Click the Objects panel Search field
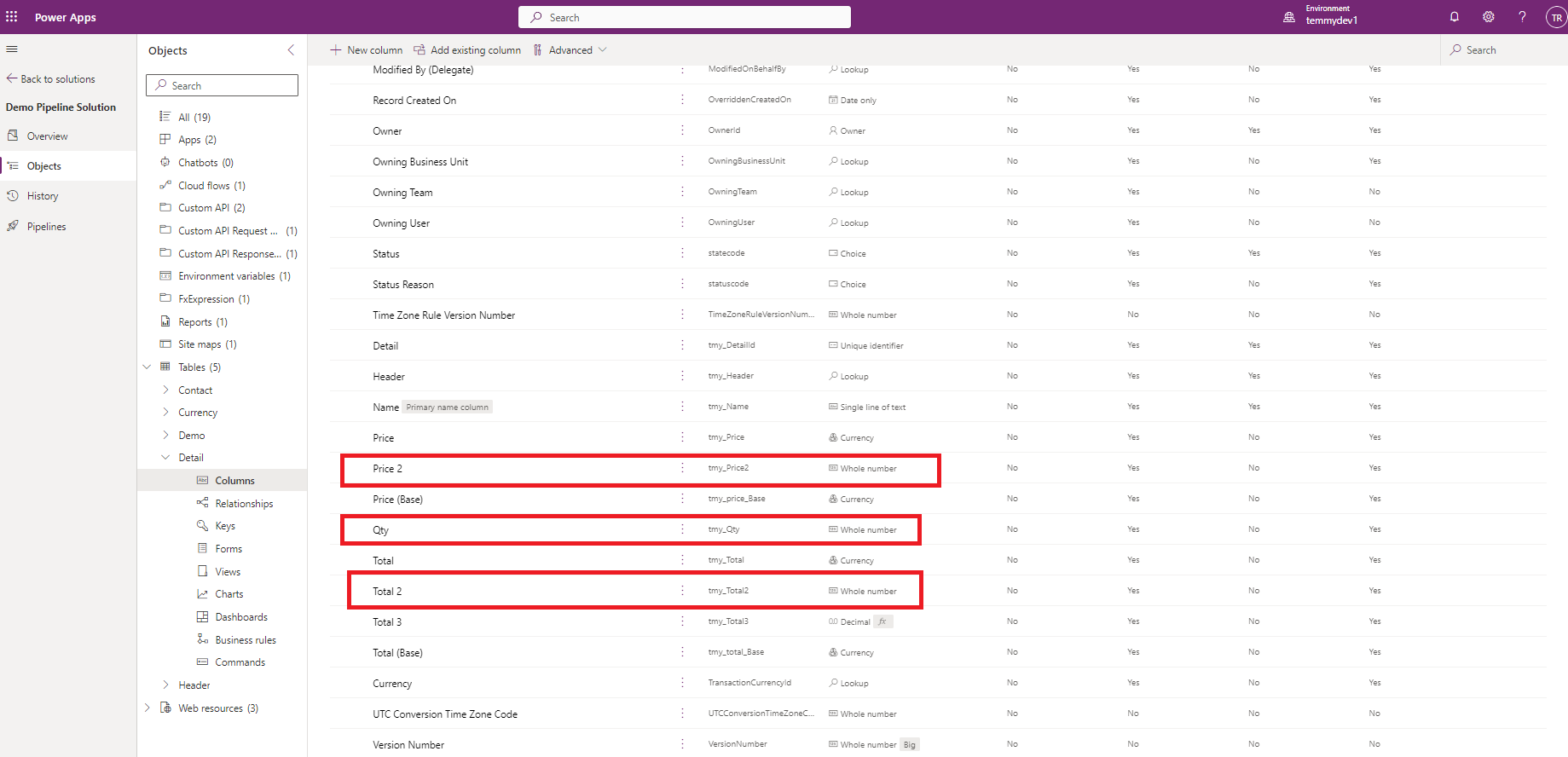 [x=222, y=85]
